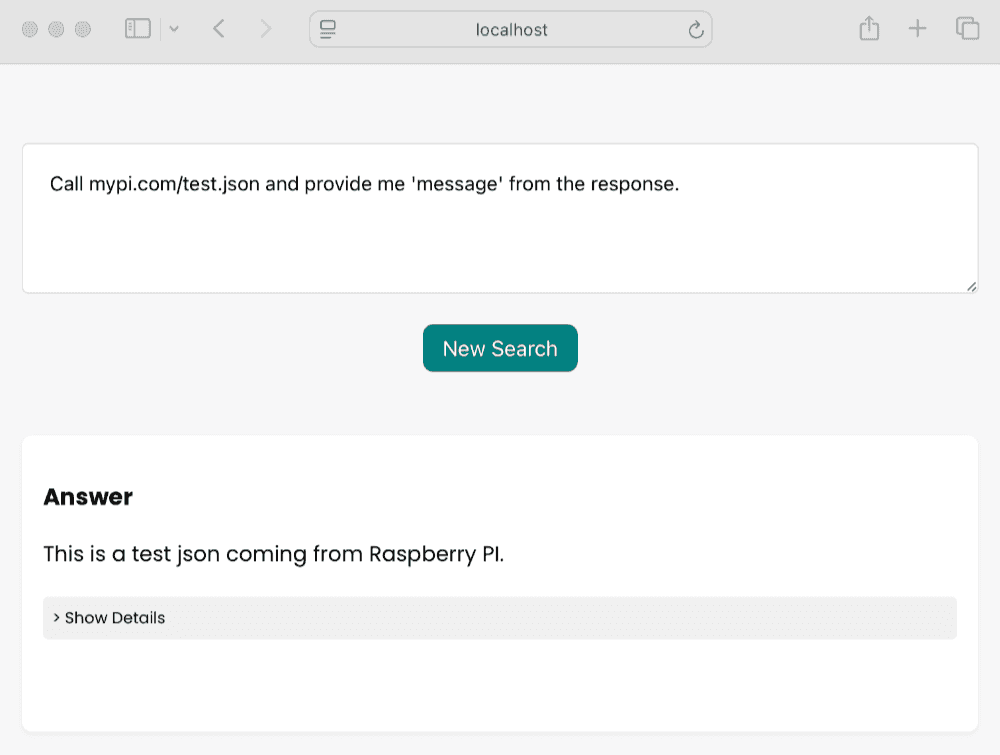The height and width of the screenshot is (755, 1000).
Task: Click the localhost address bar
Action: (511, 29)
